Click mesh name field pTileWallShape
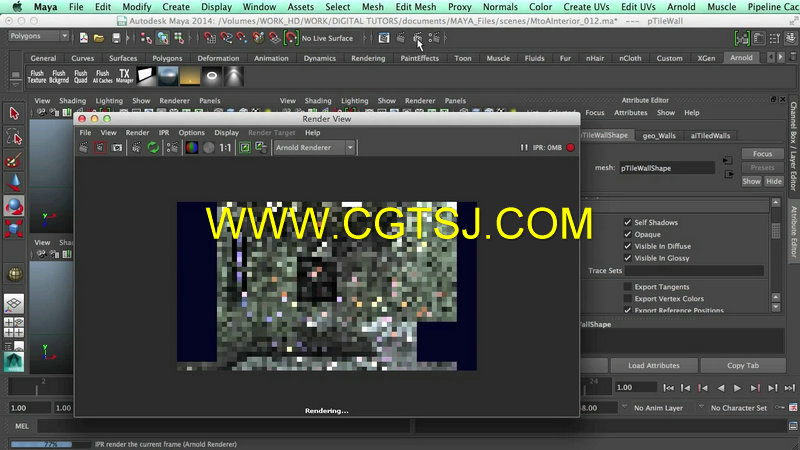 pos(666,168)
